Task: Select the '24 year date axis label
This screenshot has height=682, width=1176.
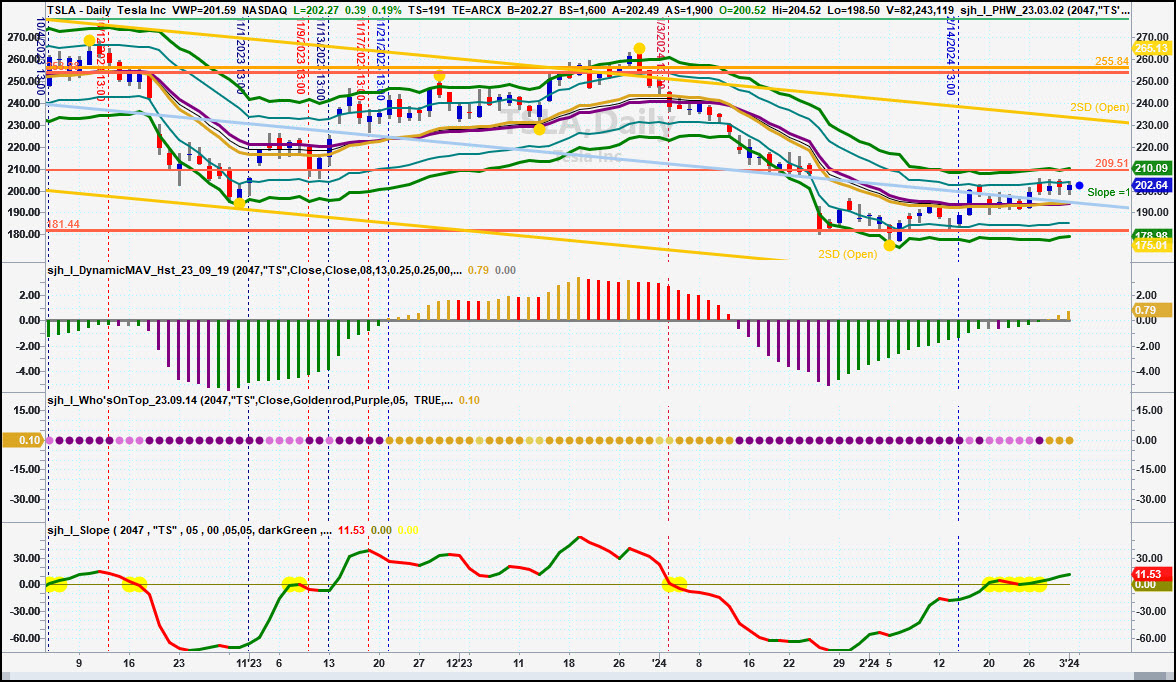Action: click(658, 663)
